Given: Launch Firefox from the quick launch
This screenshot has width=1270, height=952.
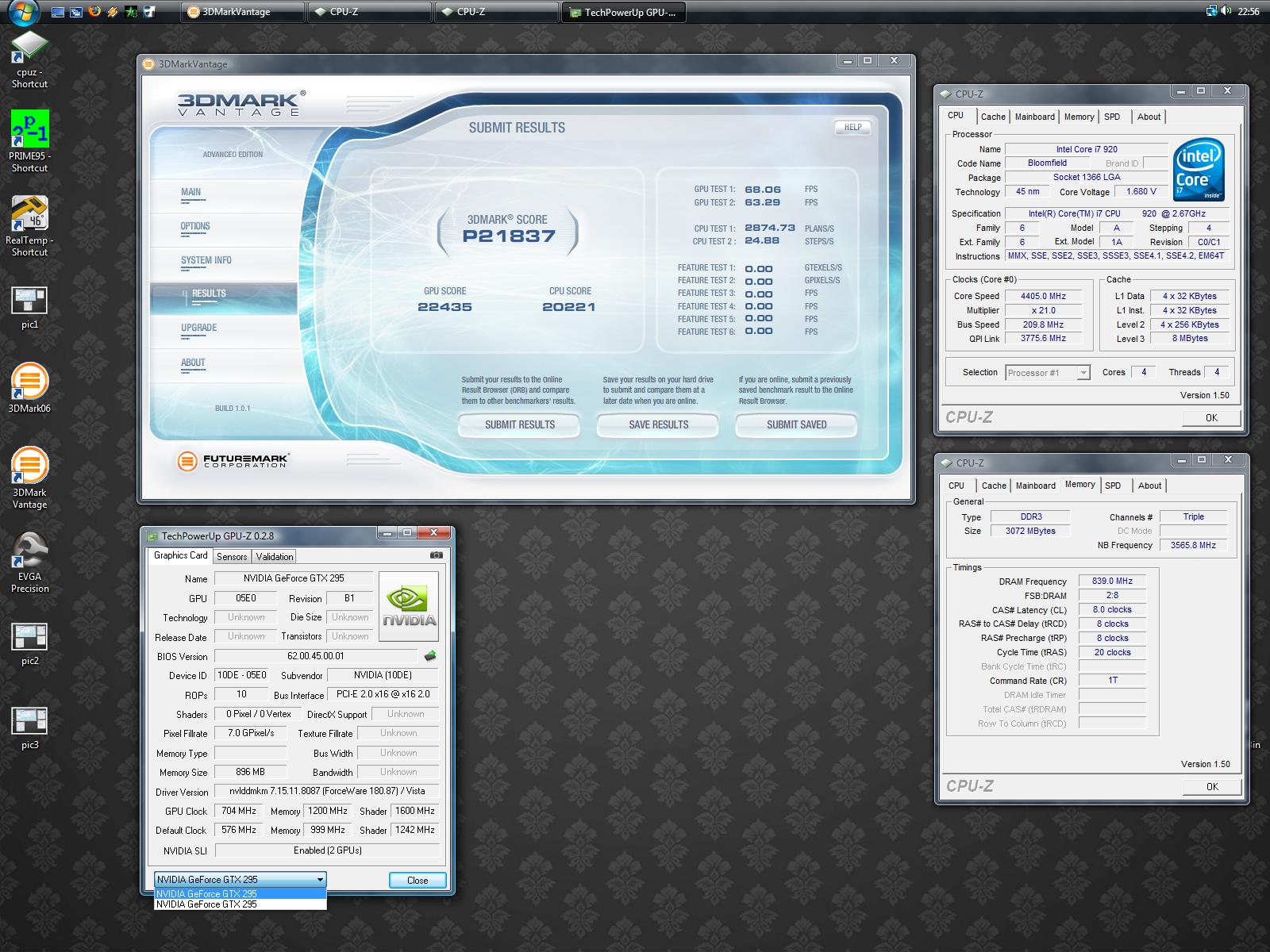Looking at the screenshot, I should [94, 11].
